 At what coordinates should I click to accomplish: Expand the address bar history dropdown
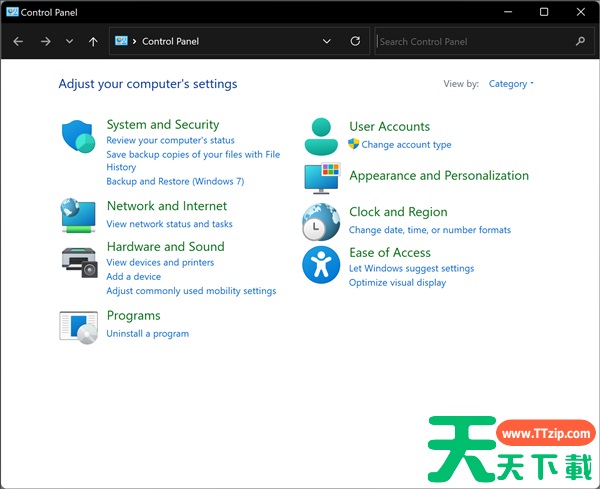[x=326, y=41]
